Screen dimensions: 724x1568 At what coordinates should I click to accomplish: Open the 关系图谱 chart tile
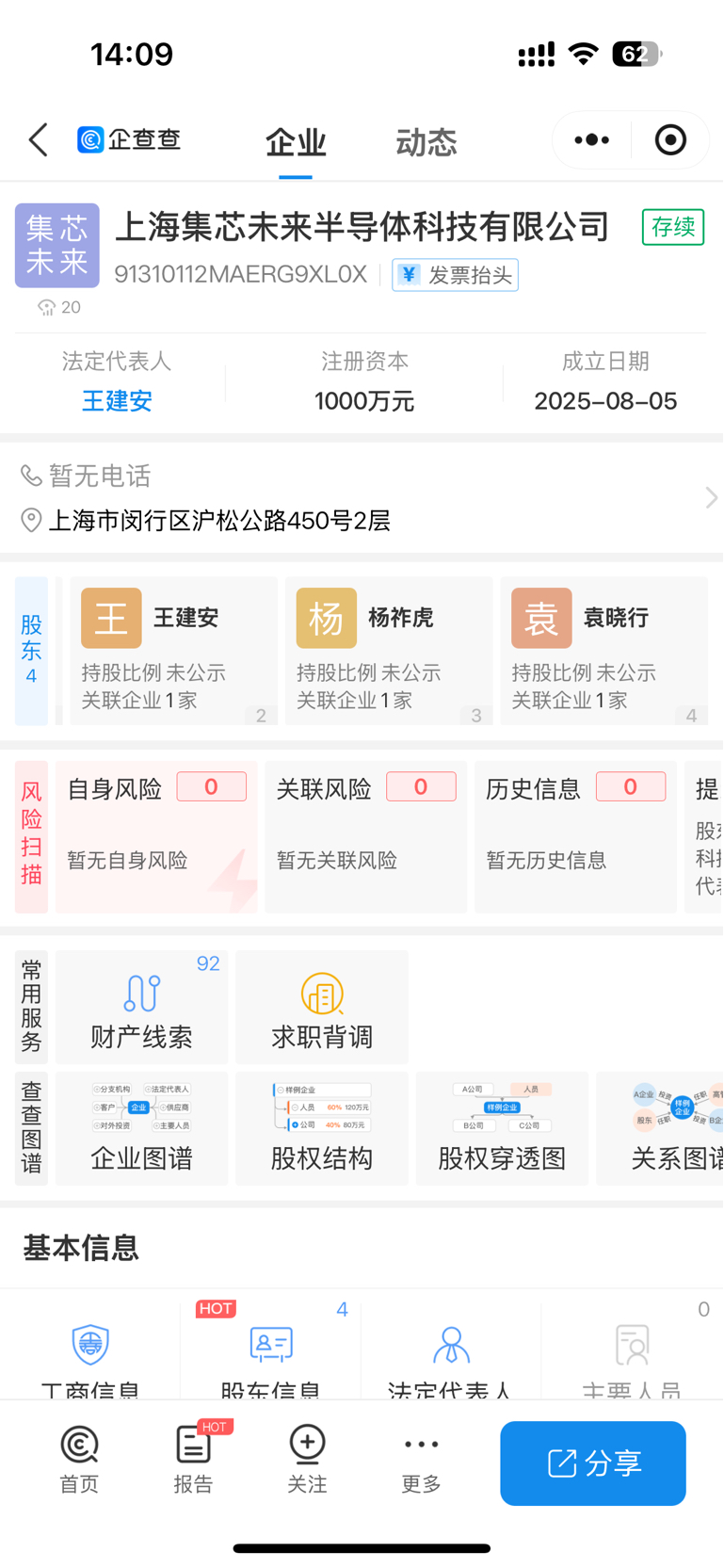pos(660,1128)
